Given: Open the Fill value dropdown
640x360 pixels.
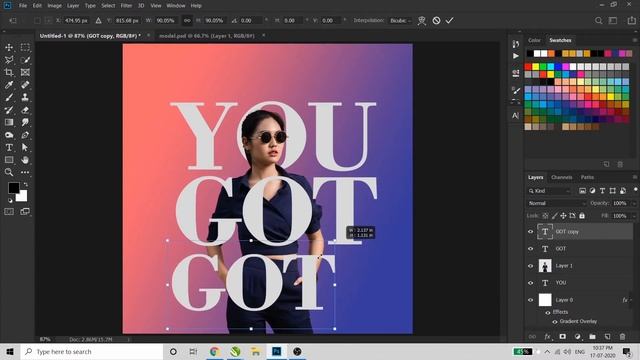Looking at the screenshot, I should pos(634,216).
